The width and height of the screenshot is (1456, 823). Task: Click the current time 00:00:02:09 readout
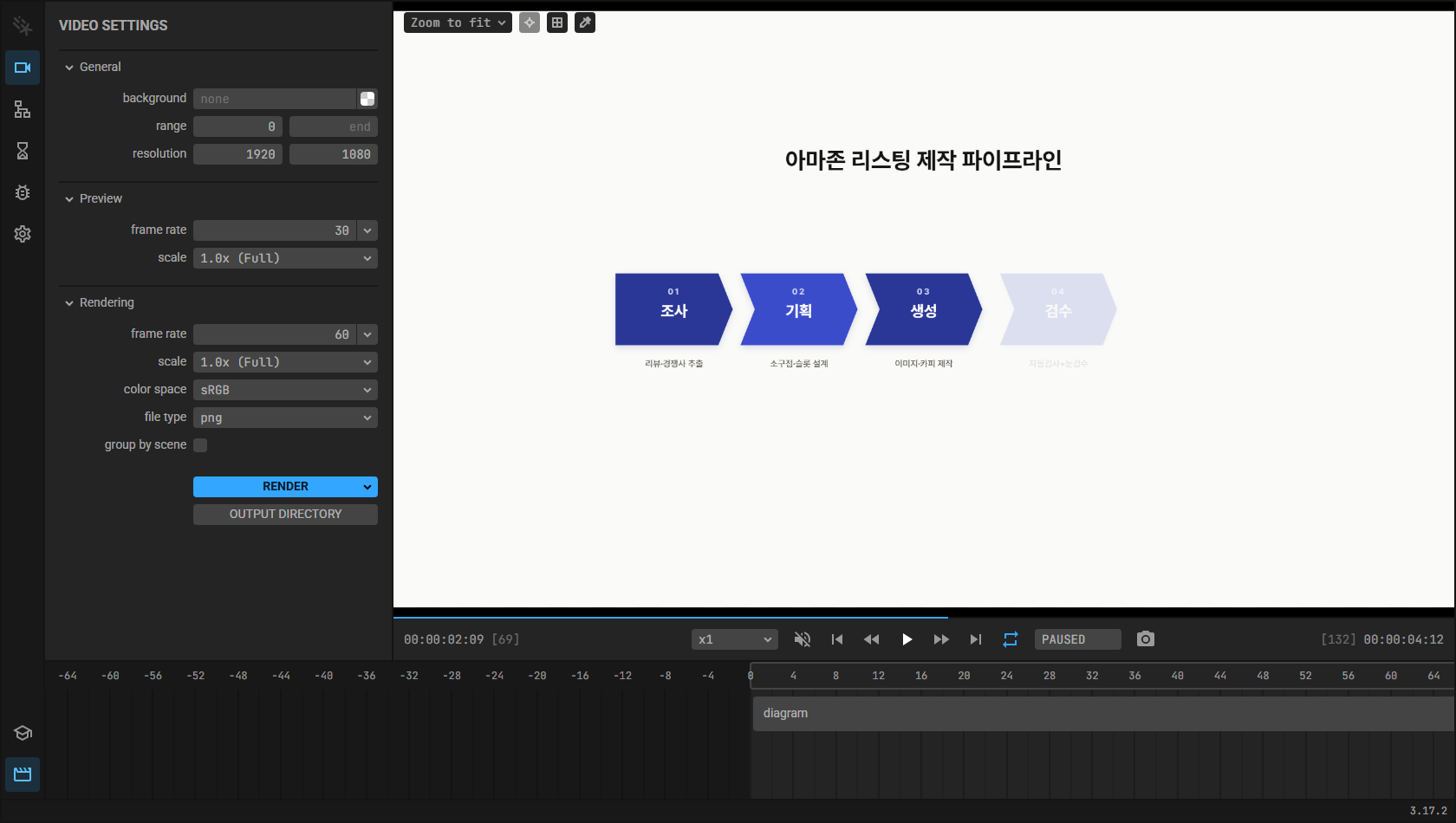(444, 639)
